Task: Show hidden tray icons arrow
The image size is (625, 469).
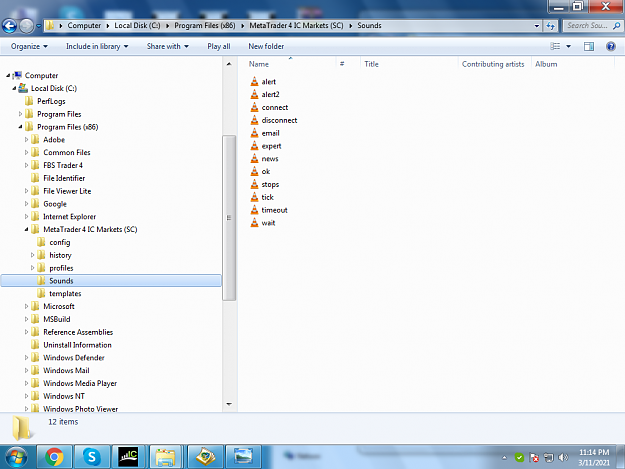Action: [x=504, y=458]
